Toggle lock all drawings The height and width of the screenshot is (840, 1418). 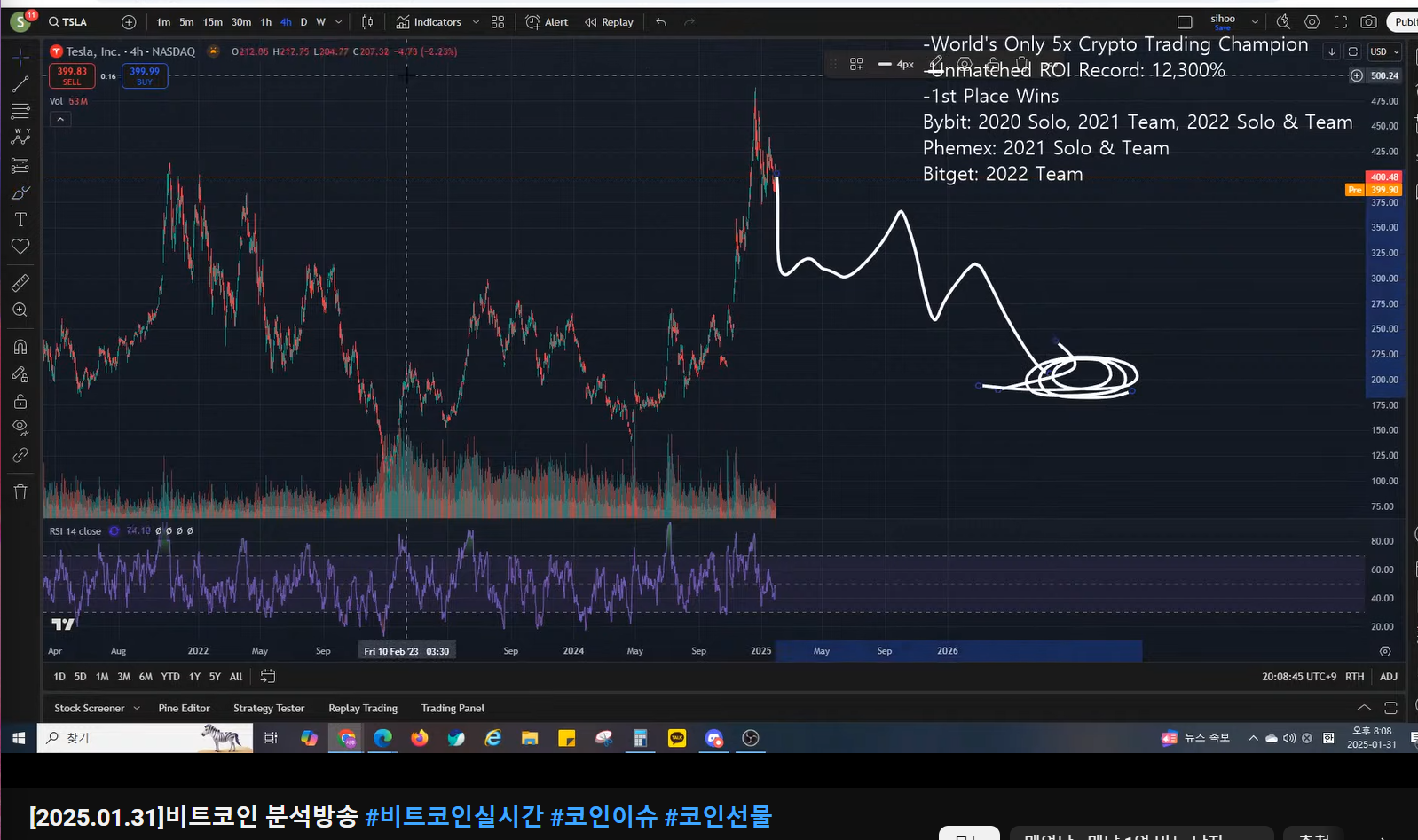point(20,401)
